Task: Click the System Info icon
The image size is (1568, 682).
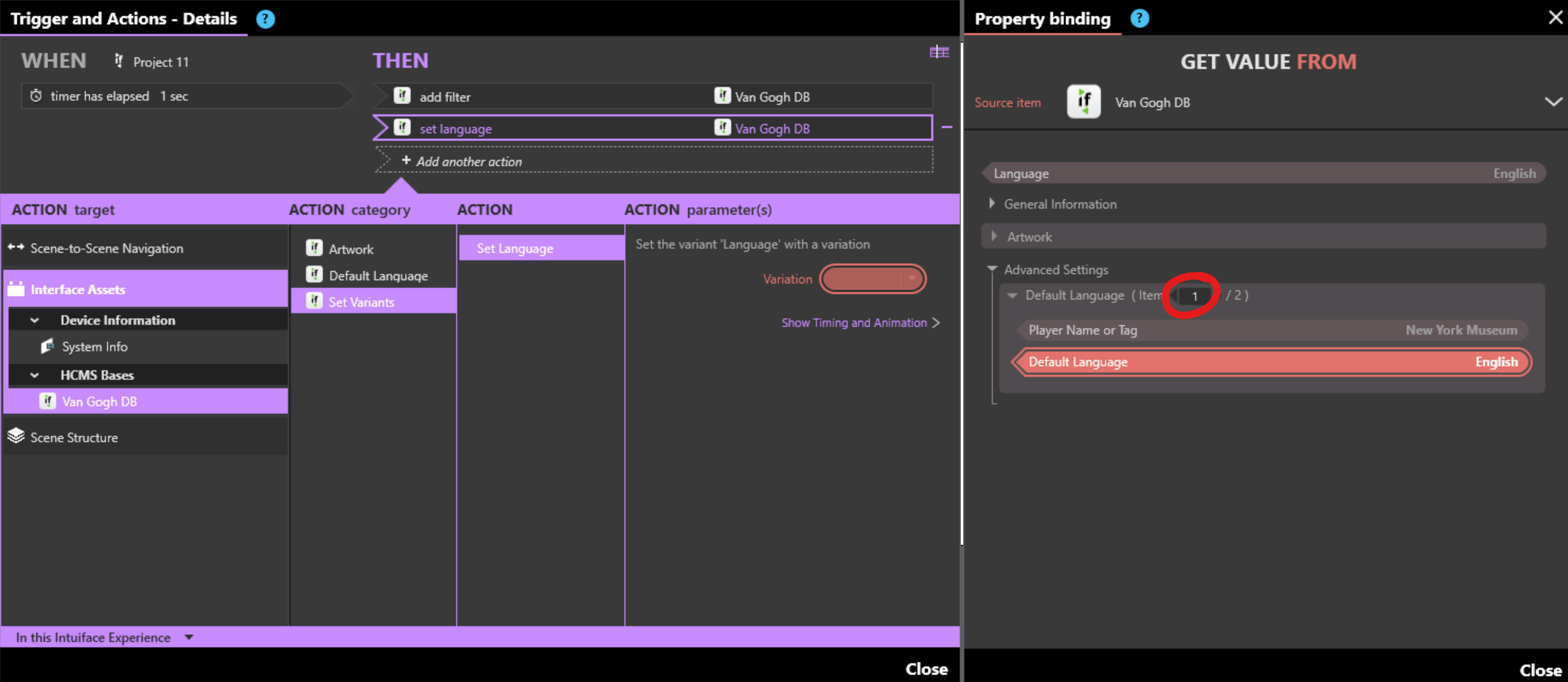Action: [x=48, y=346]
